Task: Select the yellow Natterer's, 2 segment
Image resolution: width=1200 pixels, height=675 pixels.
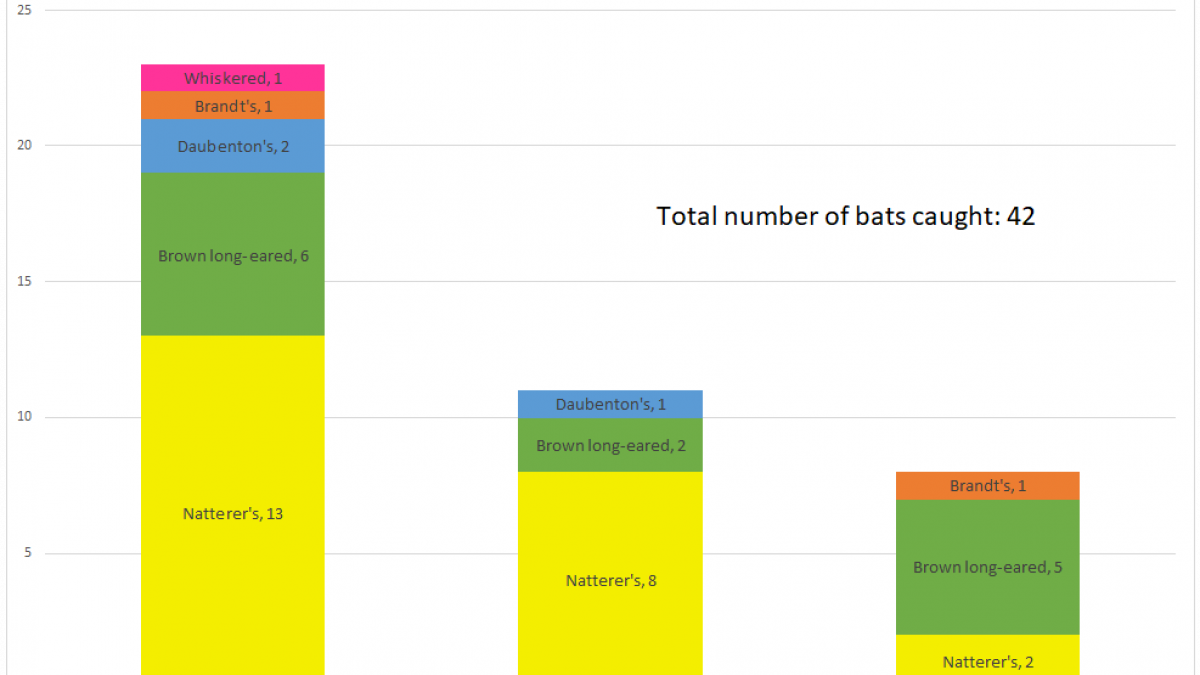Action: (x=987, y=655)
